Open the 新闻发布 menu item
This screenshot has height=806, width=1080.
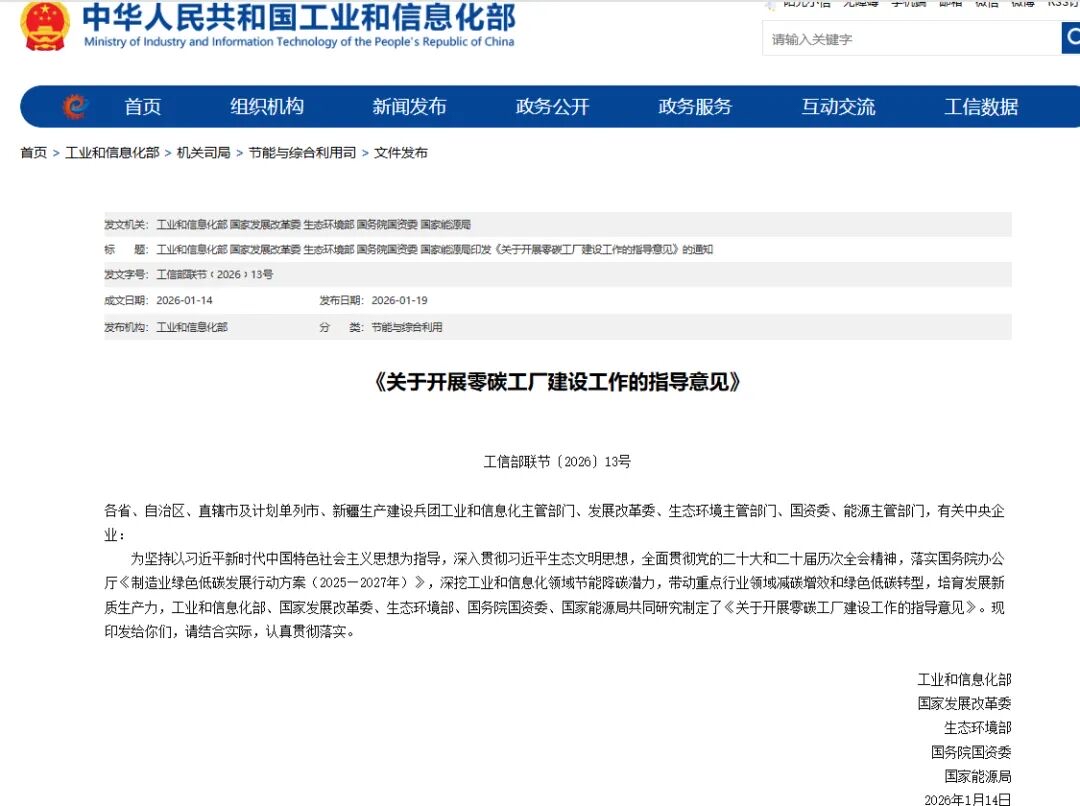pos(409,107)
